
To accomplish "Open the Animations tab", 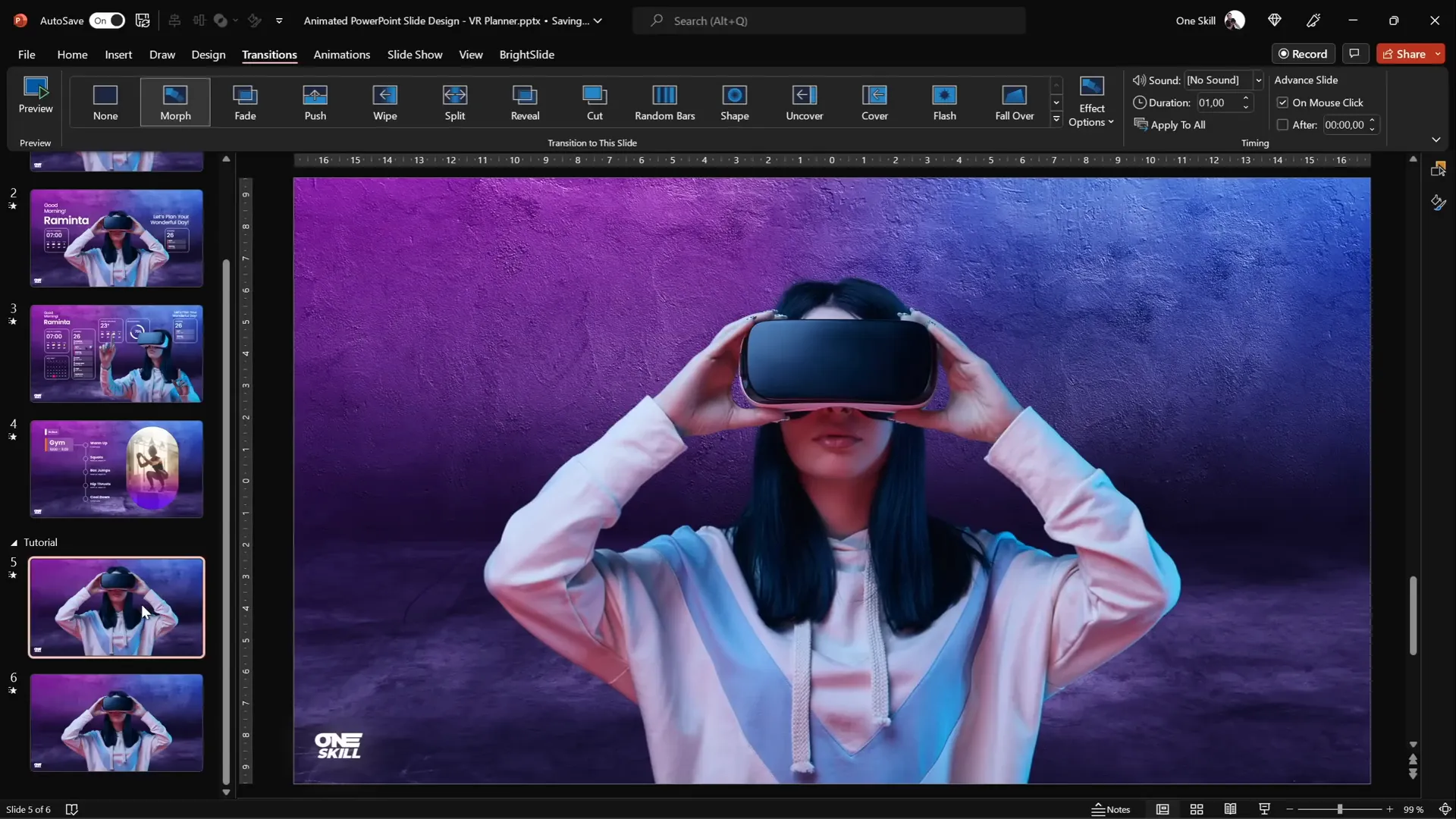I will (342, 55).
